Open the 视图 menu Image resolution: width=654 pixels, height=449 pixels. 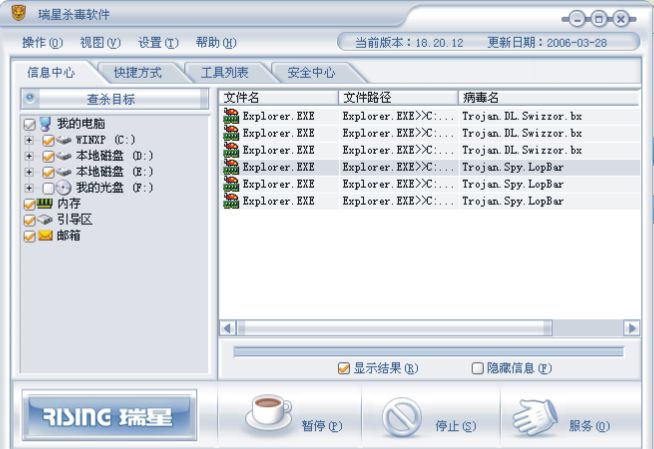[100, 43]
